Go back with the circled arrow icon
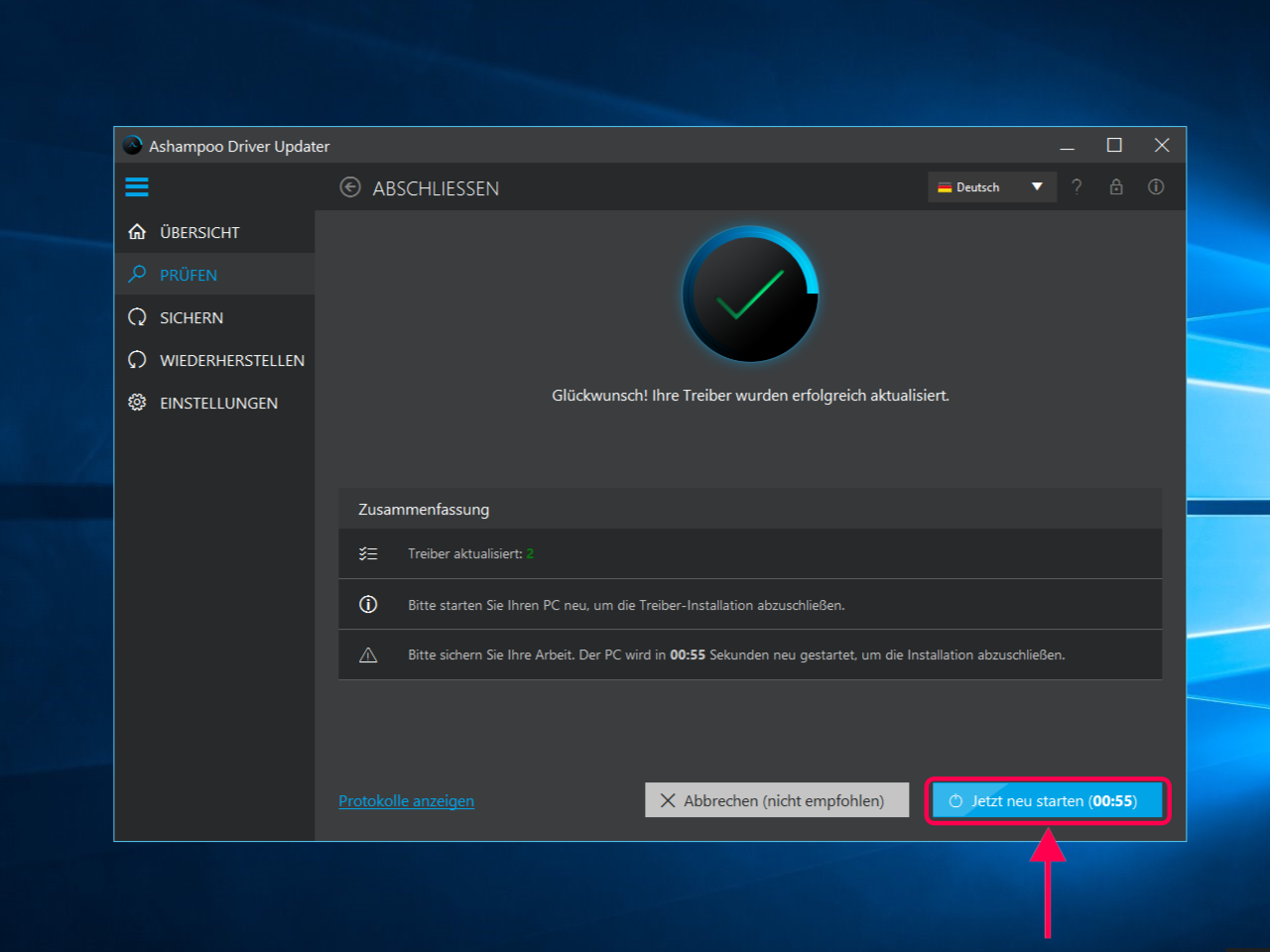The width and height of the screenshot is (1270, 952). click(x=350, y=187)
